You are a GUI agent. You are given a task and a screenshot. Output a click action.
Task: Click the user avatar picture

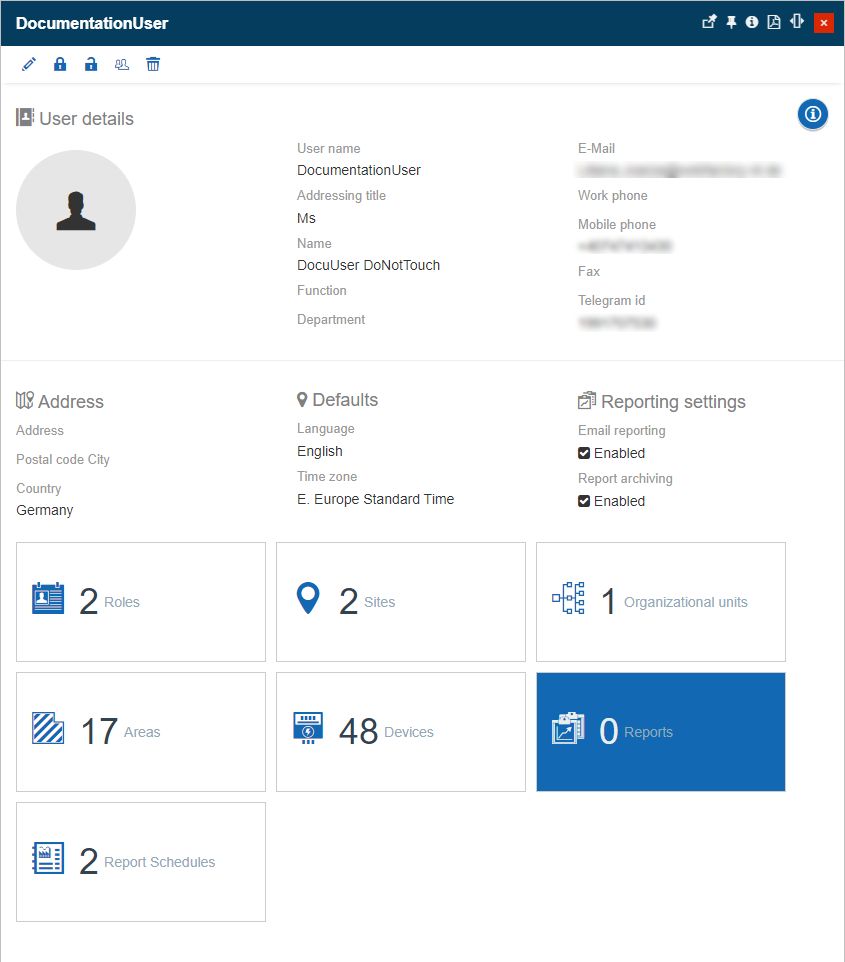pos(76,210)
